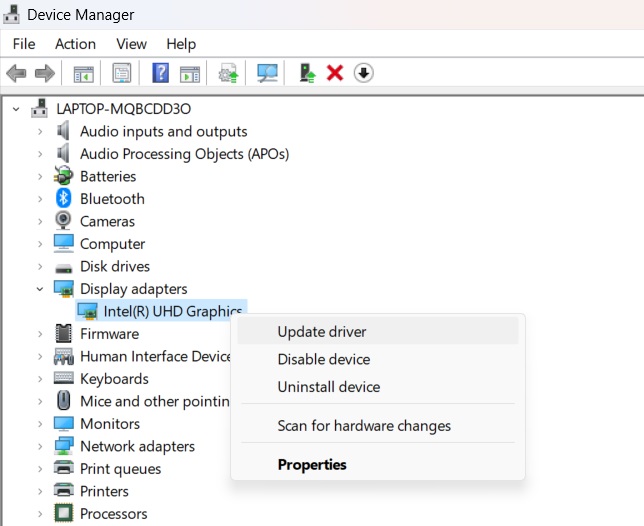This screenshot has width=644, height=526.
Task: Click the Disable device down-arrow icon
Action: pyautogui.click(x=363, y=73)
